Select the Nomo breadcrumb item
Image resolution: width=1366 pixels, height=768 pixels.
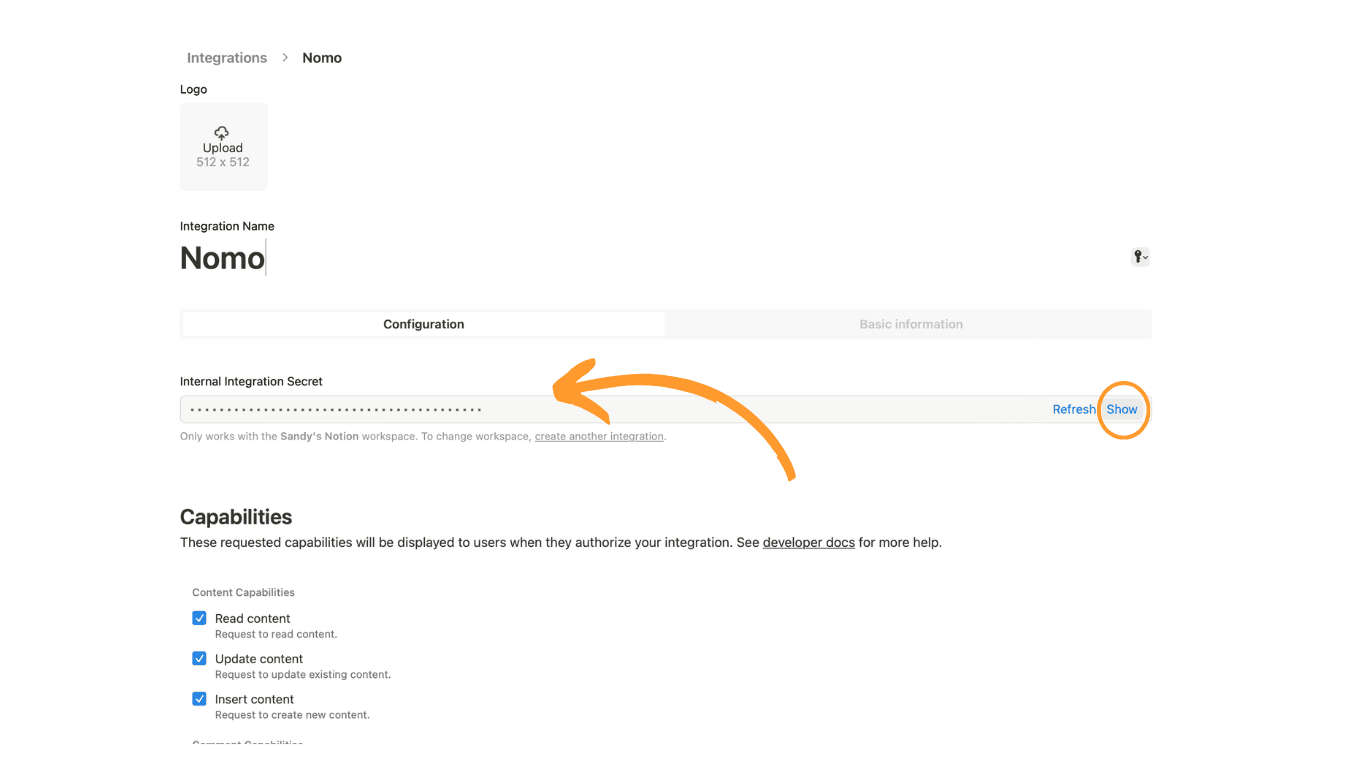point(322,58)
